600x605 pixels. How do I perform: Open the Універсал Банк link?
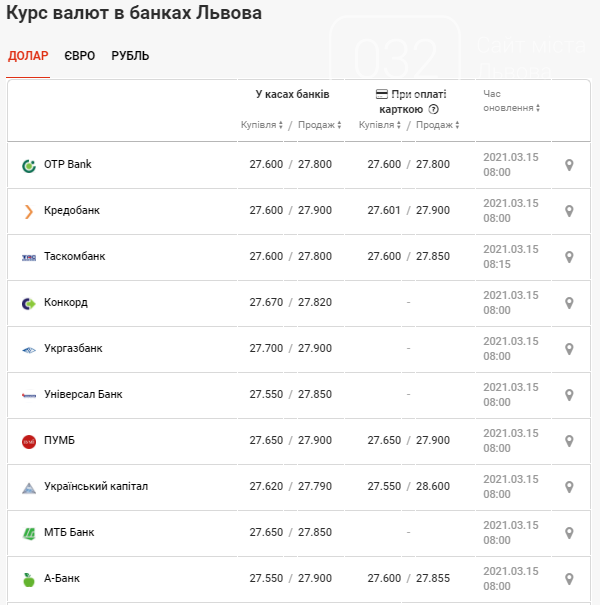click(x=83, y=394)
